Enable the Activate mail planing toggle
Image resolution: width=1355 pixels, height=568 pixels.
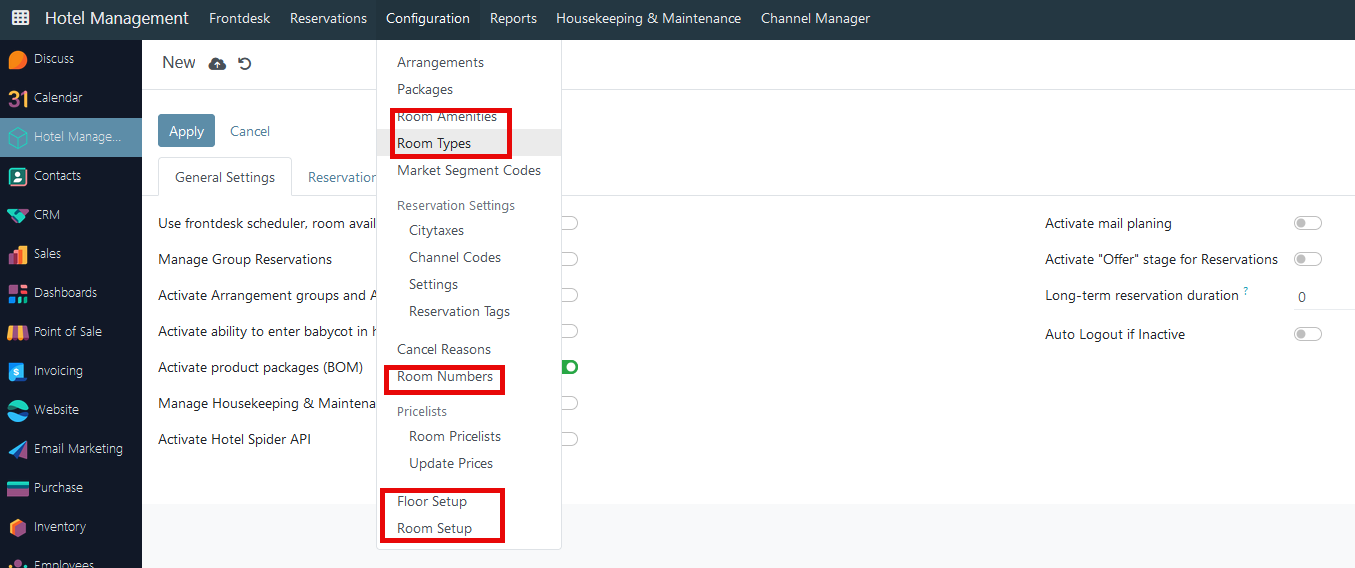1308,223
